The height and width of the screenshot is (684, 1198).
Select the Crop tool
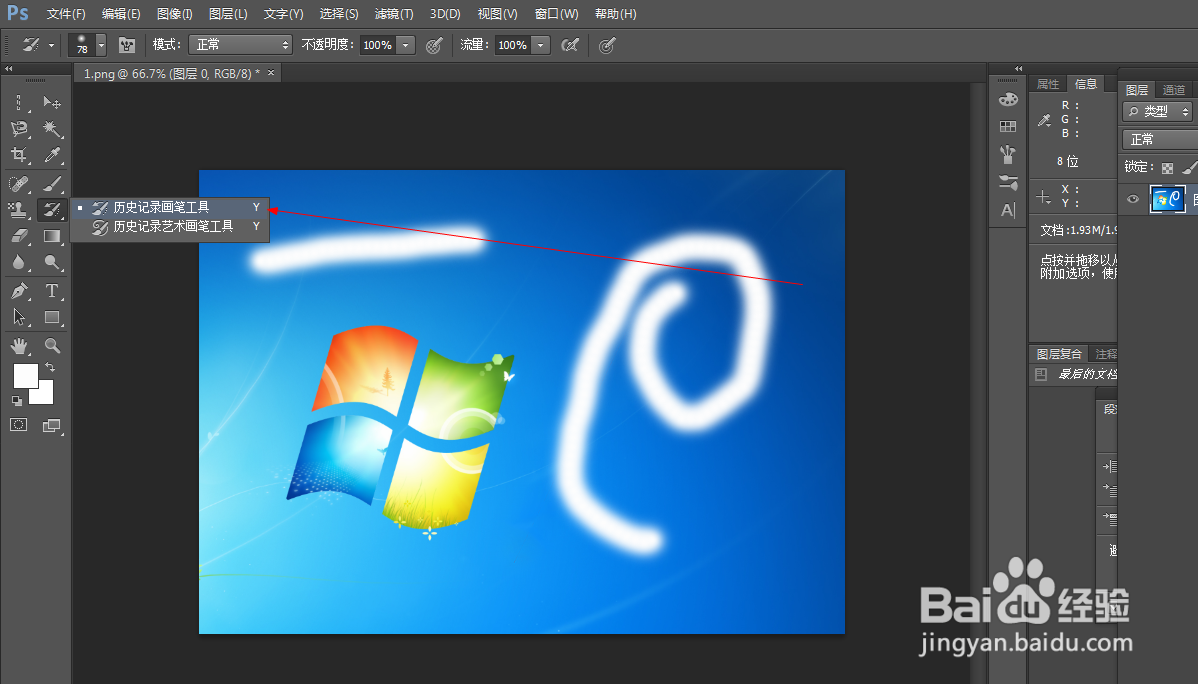[19, 155]
